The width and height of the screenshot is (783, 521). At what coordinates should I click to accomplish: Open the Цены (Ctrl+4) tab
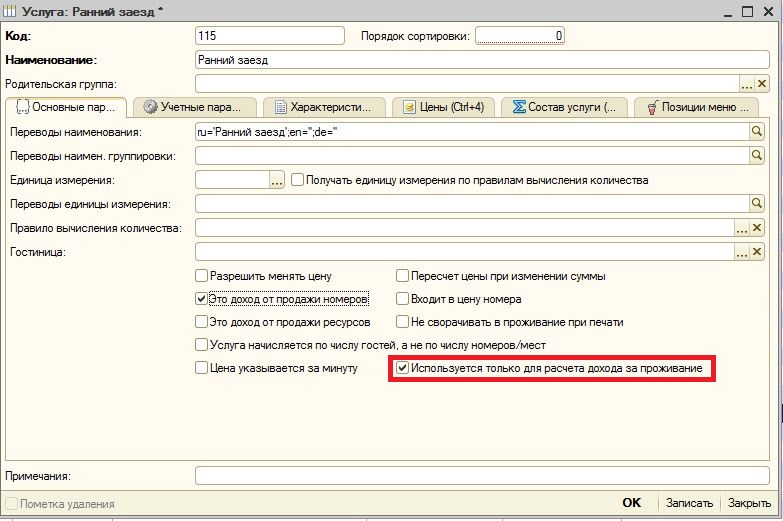(444, 107)
